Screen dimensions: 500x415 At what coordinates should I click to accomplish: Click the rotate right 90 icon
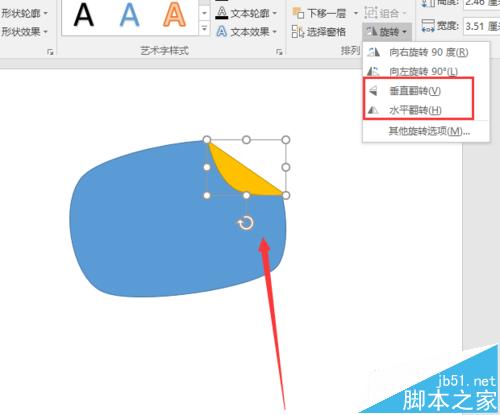(x=374, y=52)
